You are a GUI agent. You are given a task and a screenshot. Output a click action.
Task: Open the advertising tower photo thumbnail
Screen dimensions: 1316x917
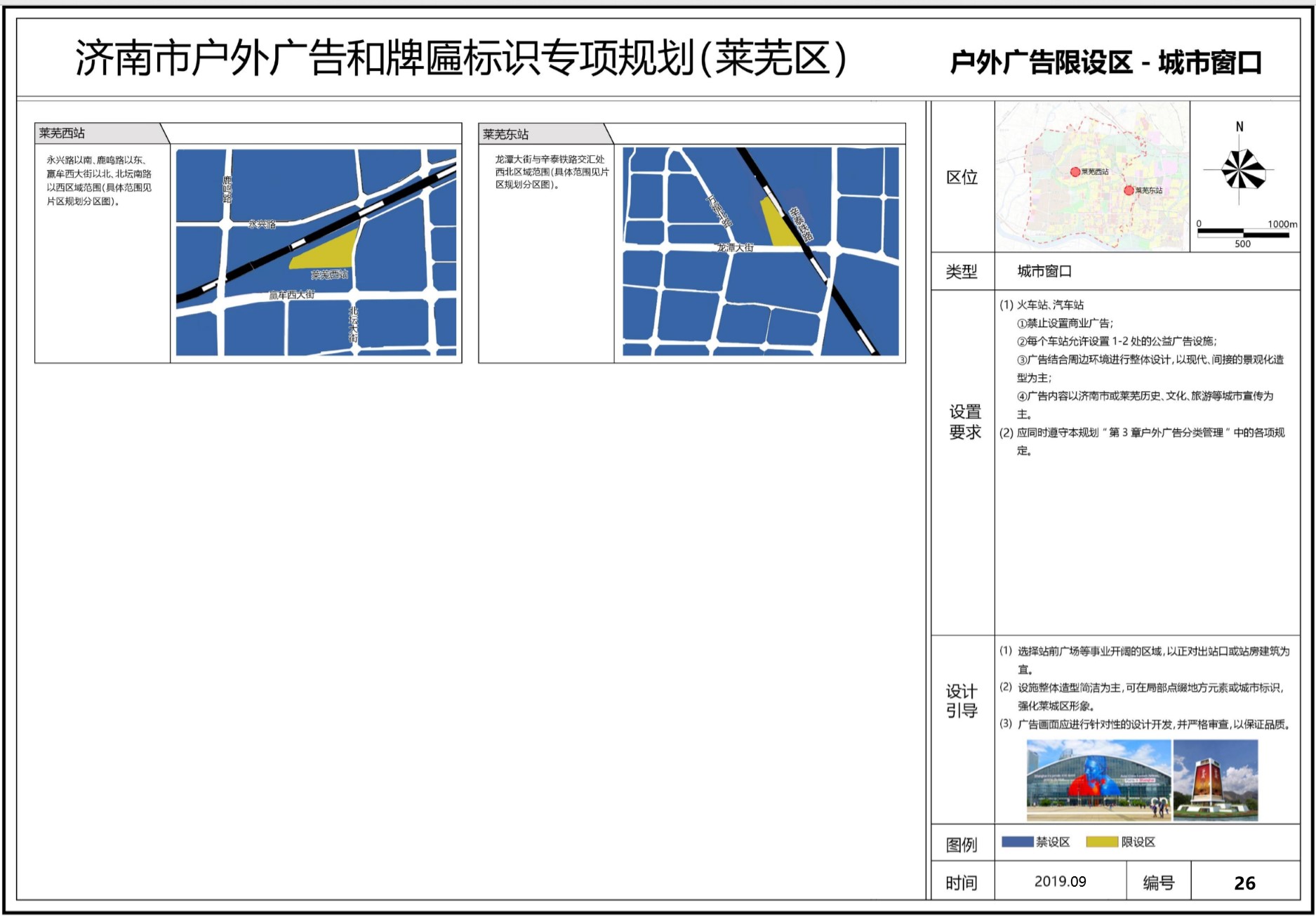[1215, 780]
